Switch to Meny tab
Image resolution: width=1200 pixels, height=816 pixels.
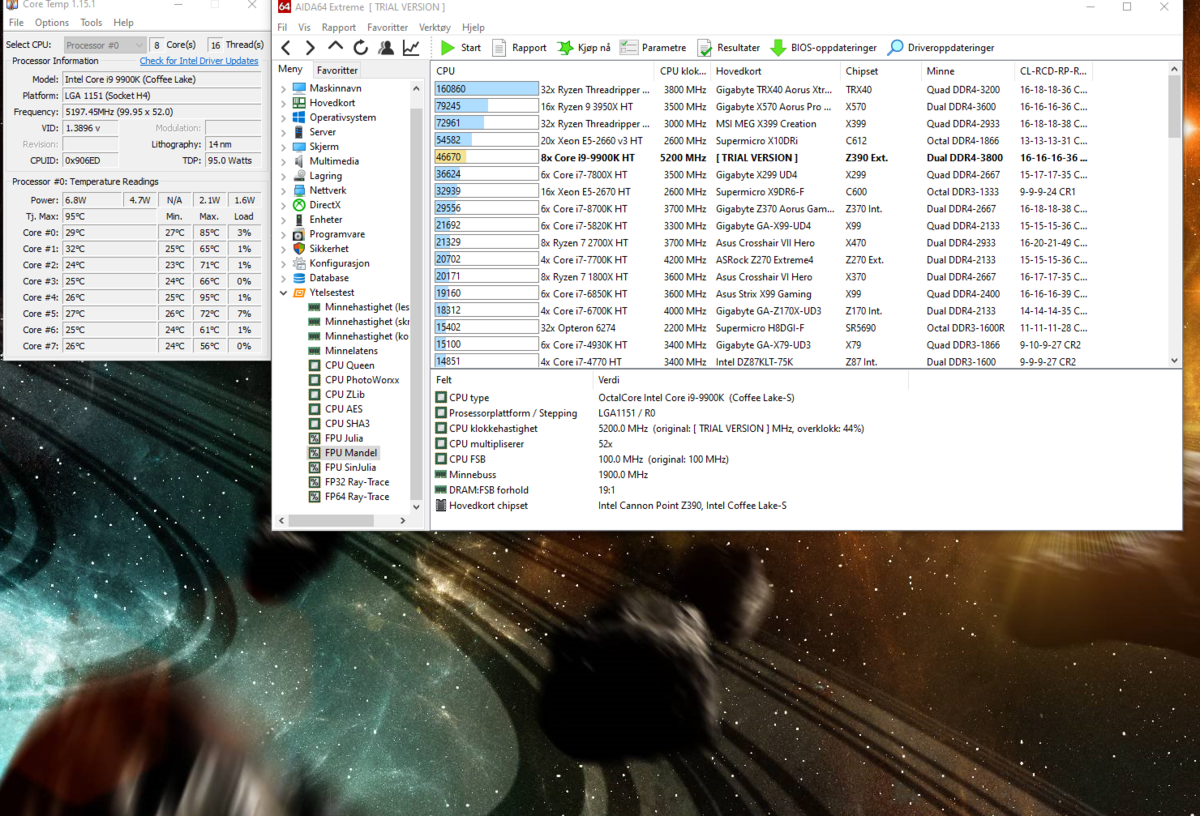click(x=290, y=70)
